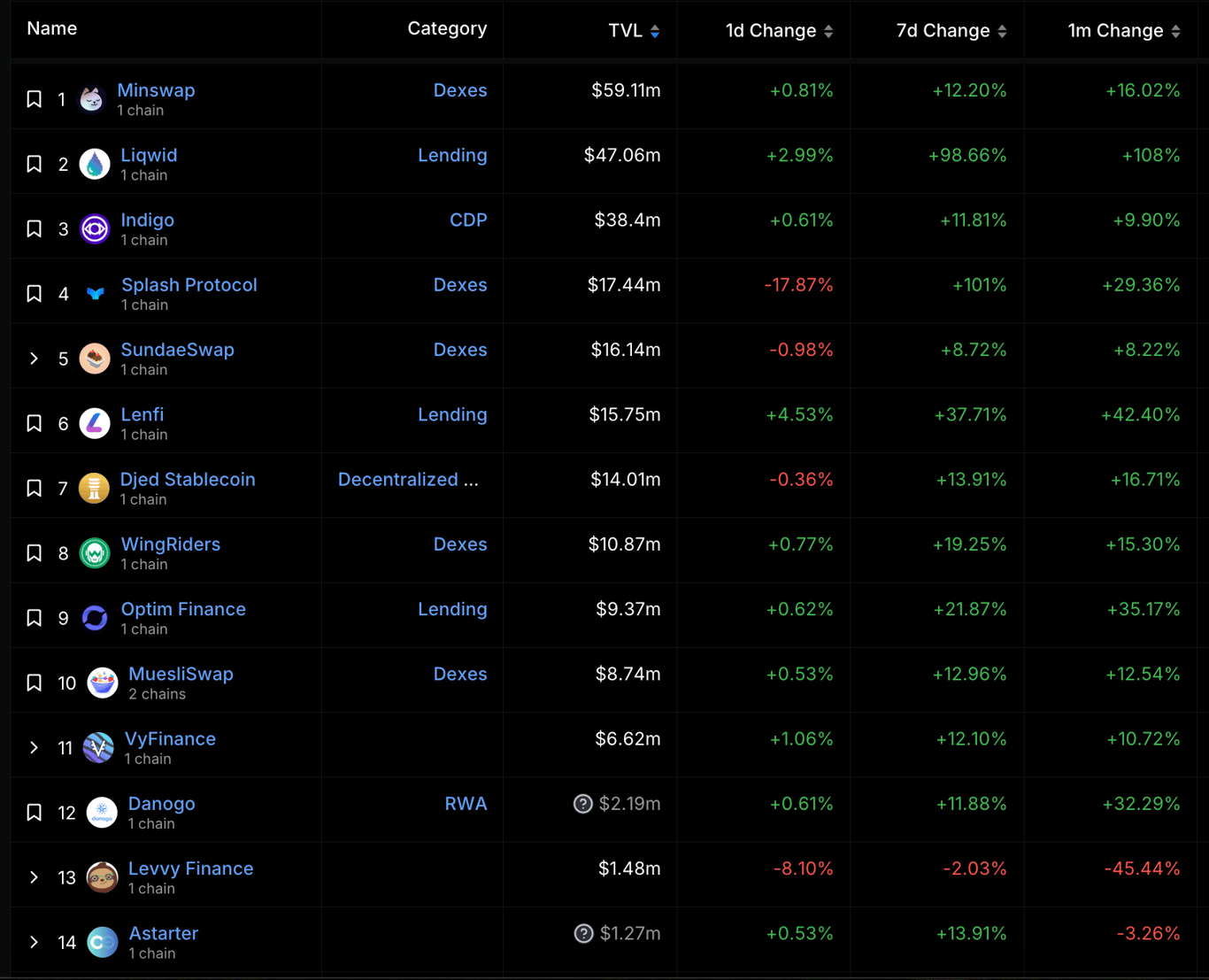Open the Splash Protocol page
The image size is (1209, 980).
pos(189,285)
